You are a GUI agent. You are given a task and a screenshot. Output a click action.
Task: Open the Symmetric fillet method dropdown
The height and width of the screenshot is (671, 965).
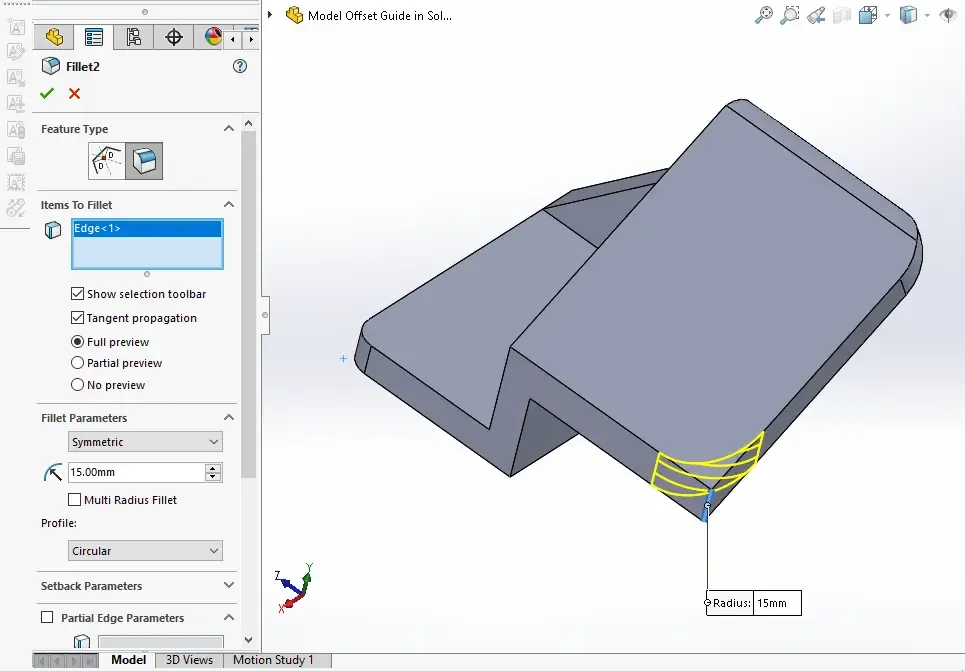[146, 442]
